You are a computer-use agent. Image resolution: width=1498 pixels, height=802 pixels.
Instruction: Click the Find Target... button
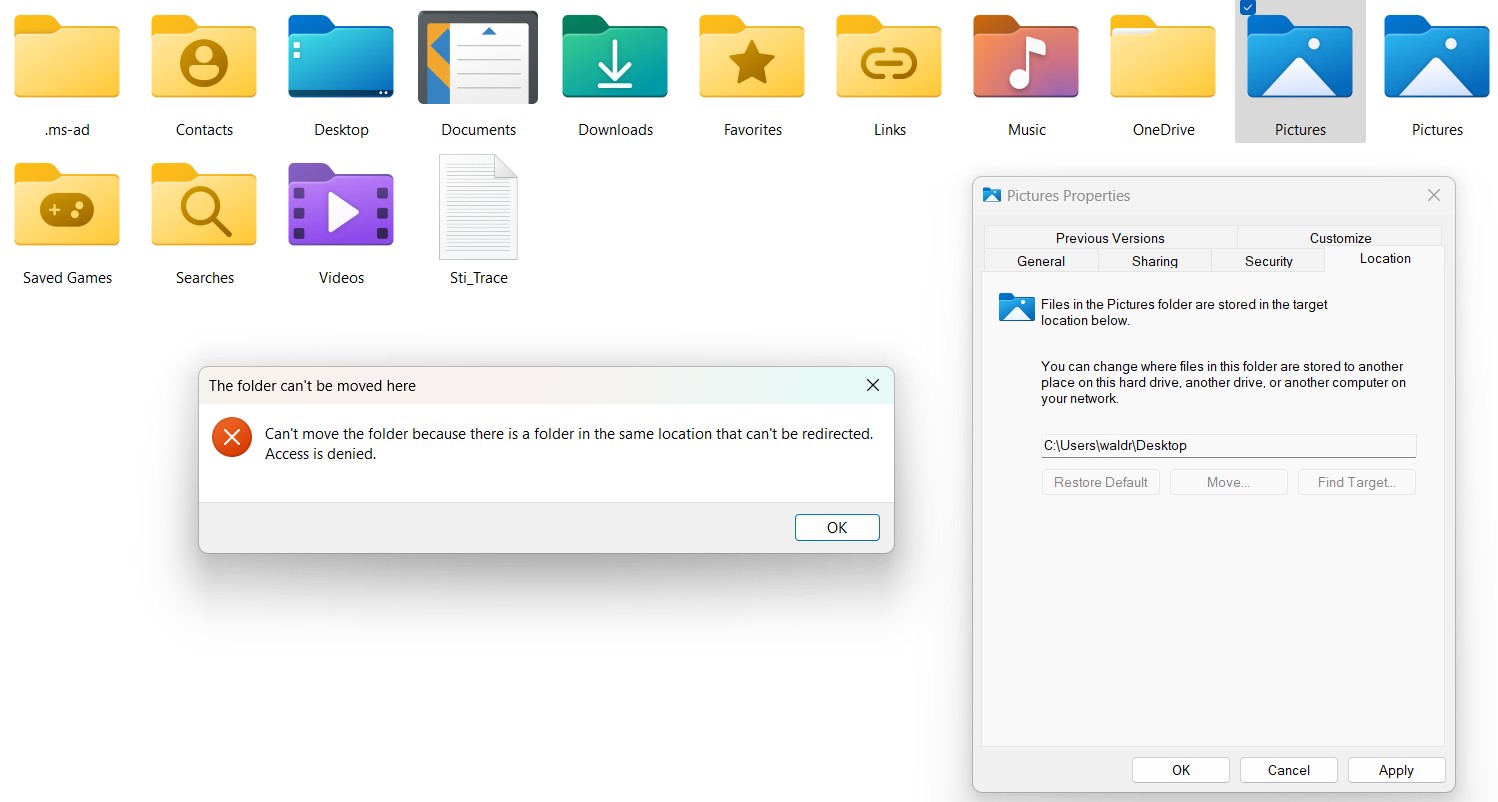tap(1357, 482)
